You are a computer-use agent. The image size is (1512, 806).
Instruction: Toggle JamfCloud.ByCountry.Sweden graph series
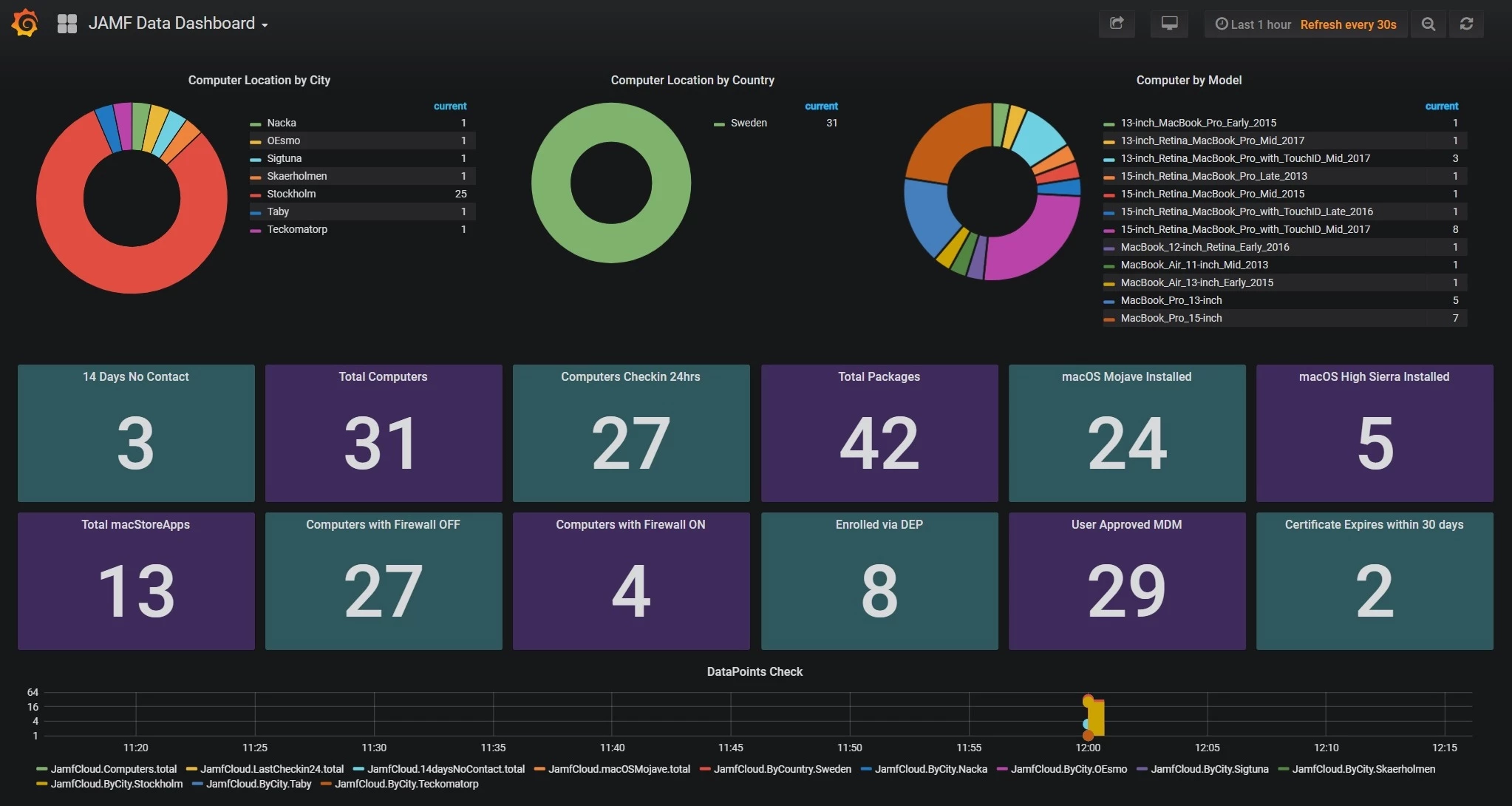(x=782, y=769)
